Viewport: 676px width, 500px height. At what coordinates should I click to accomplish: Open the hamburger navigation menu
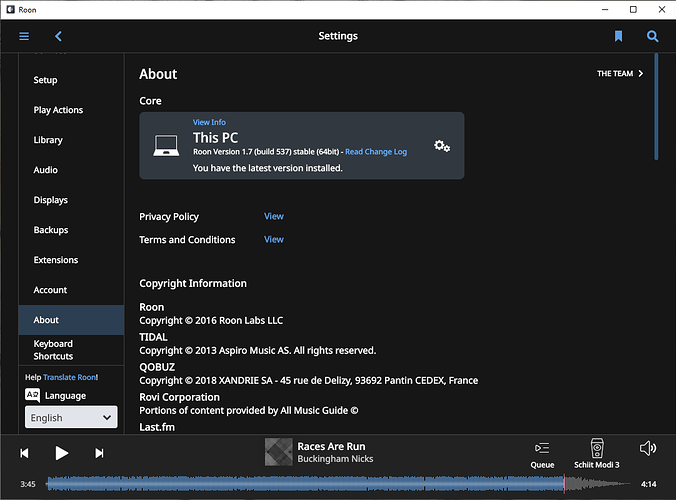24,36
